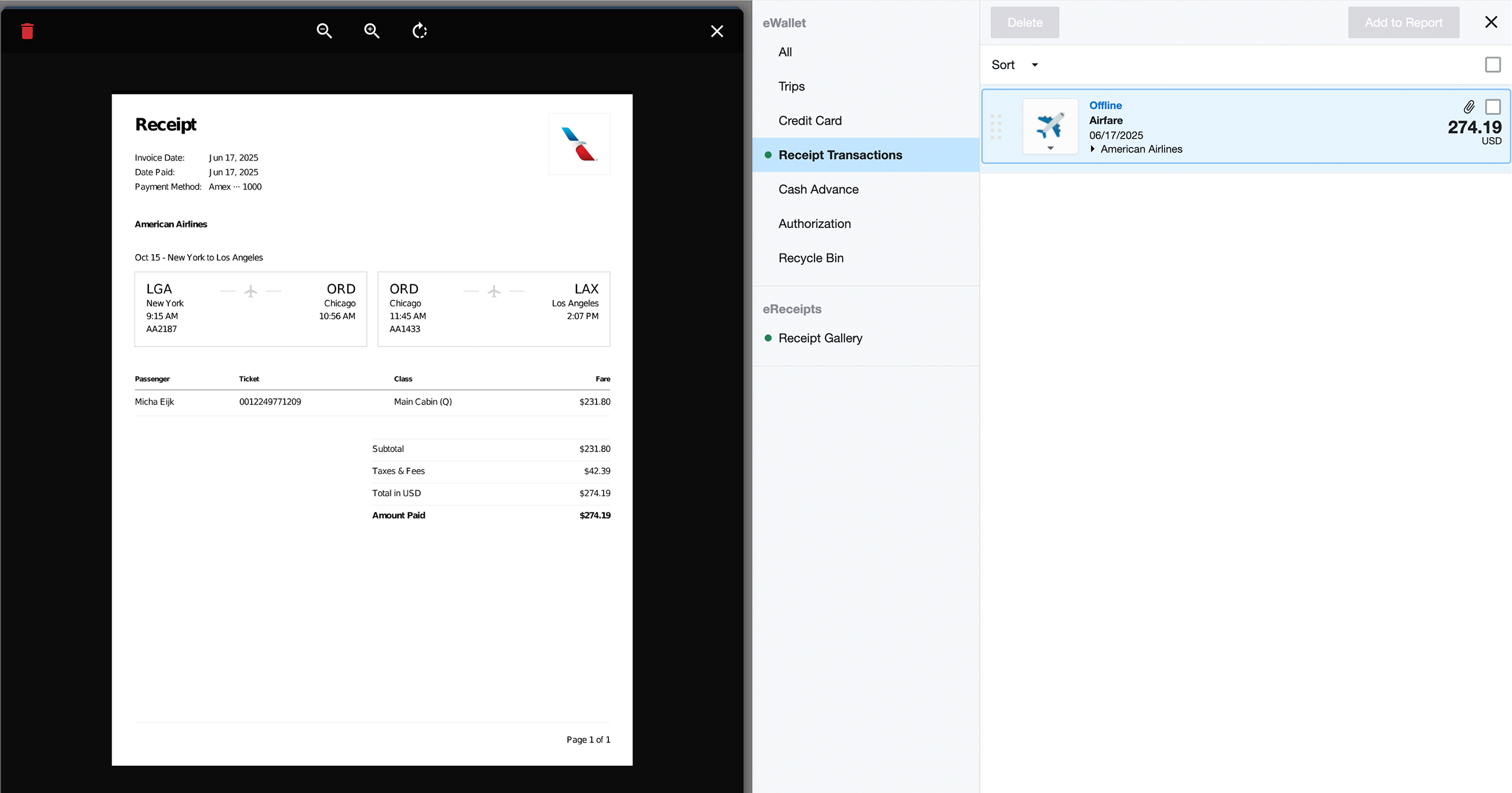Click the Add to Report button
The image size is (1512, 793).
tap(1403, 22)
